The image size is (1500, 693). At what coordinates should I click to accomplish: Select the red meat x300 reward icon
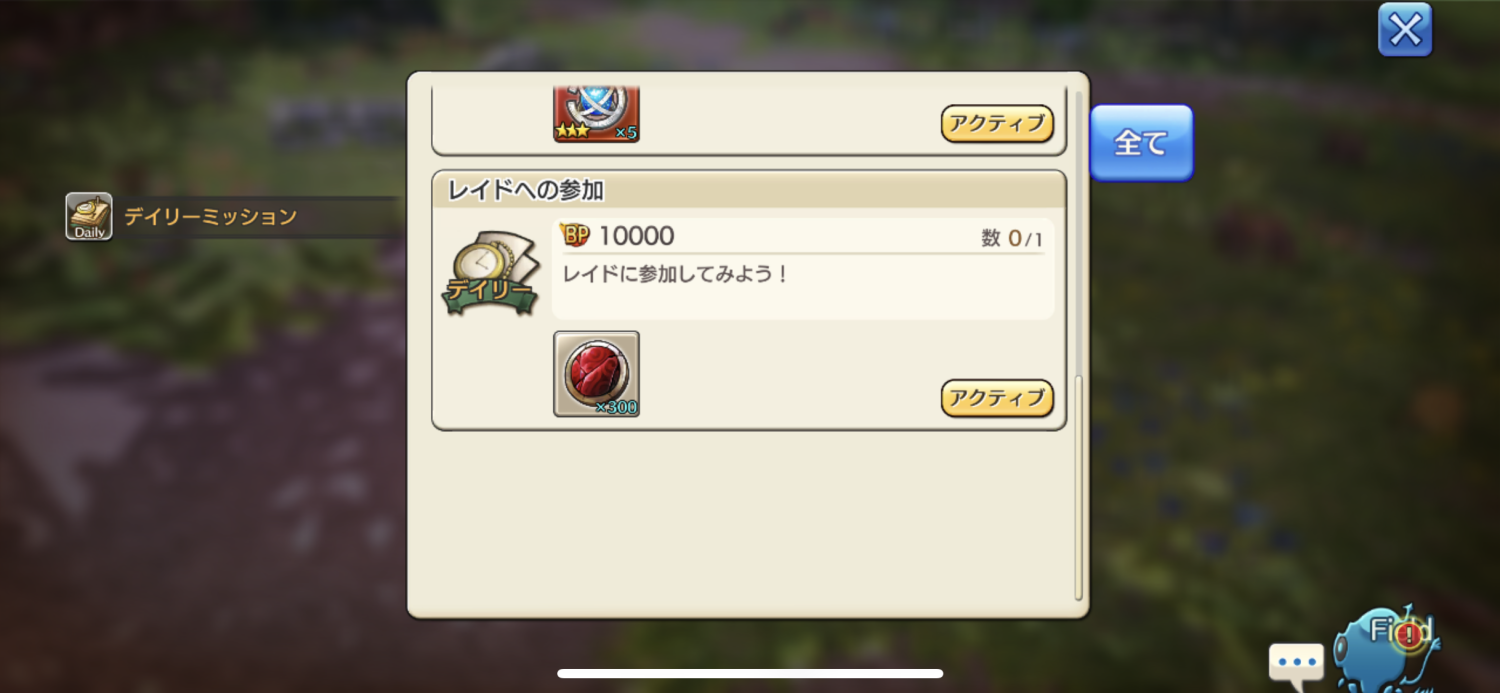(x=596, y=374)
